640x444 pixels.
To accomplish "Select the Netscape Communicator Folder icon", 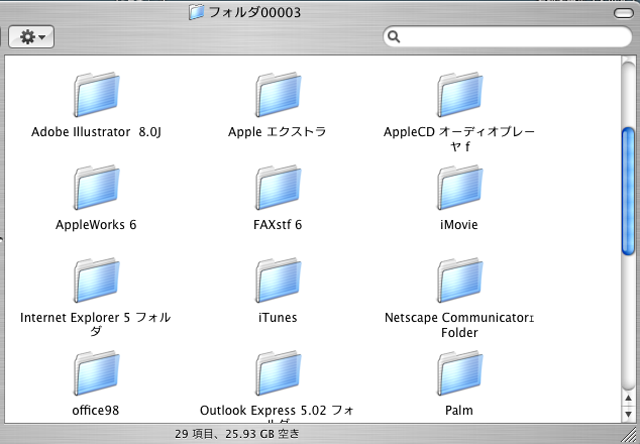I will click(460, 280).
